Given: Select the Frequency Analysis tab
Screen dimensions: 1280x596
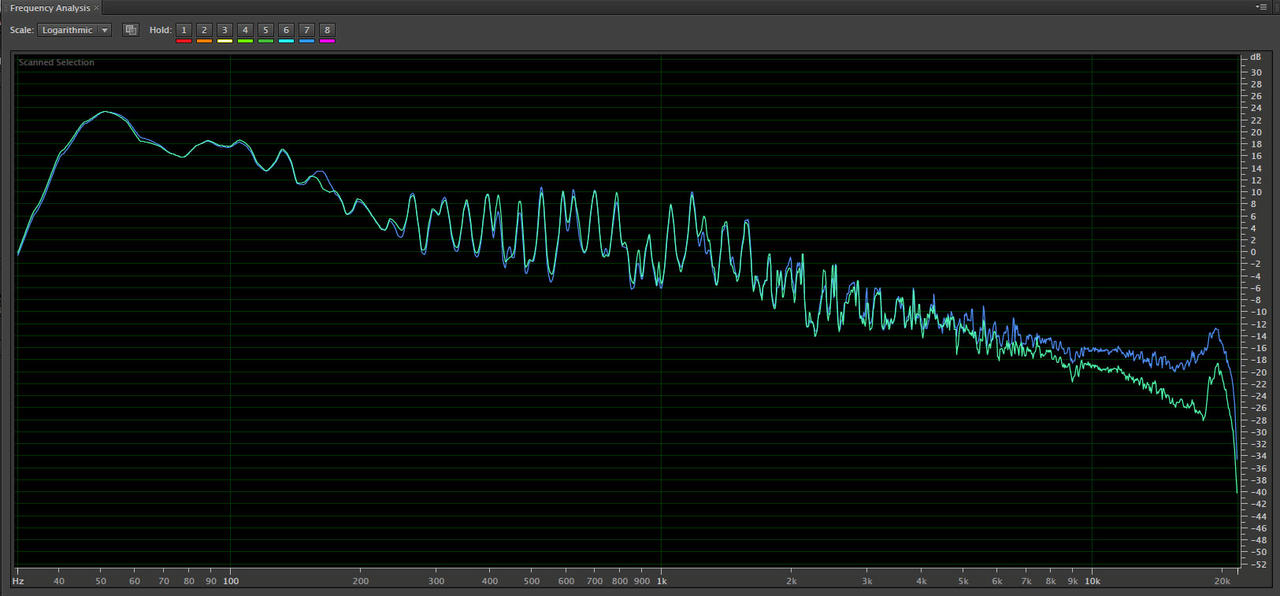Looking at the screenshot, I should (x=50, y=8).
